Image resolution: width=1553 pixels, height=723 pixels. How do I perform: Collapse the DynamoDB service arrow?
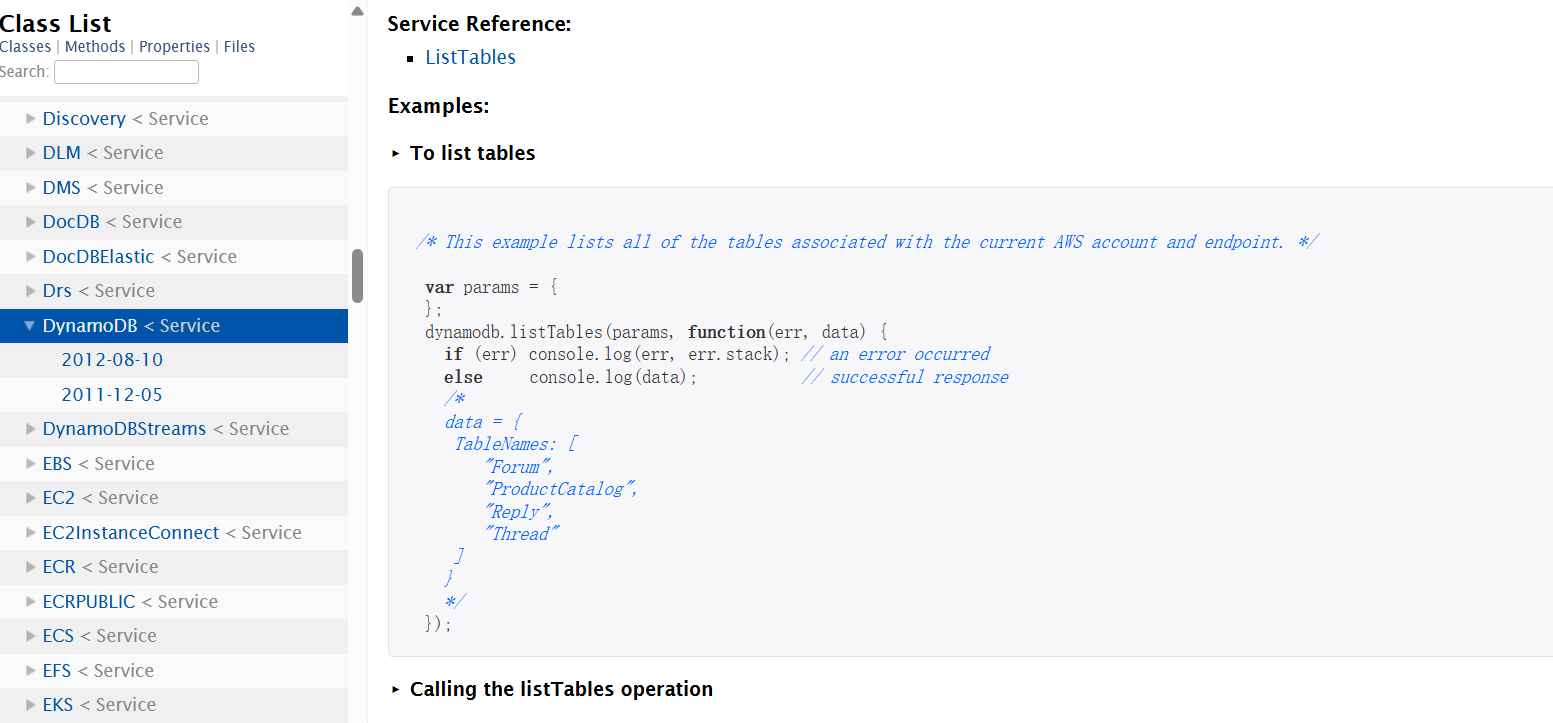pos(30,326)
